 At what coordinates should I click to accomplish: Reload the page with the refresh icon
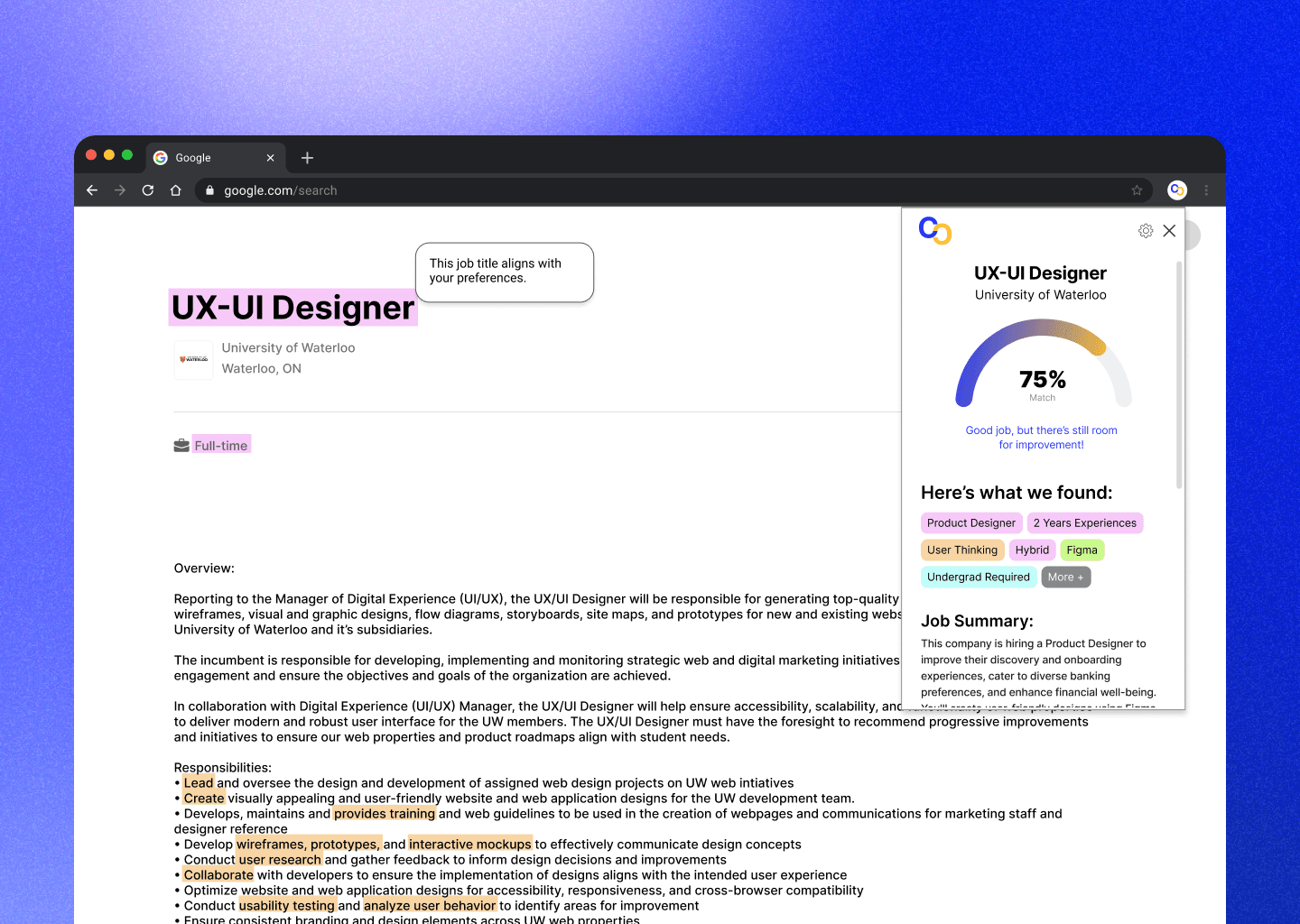point(148,190)
